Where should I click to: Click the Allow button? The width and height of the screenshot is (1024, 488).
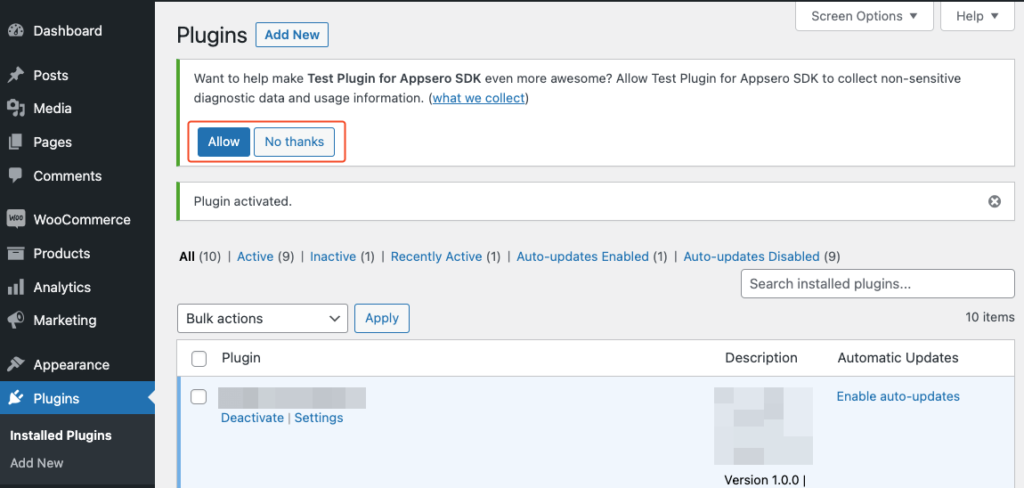[223, 142]
